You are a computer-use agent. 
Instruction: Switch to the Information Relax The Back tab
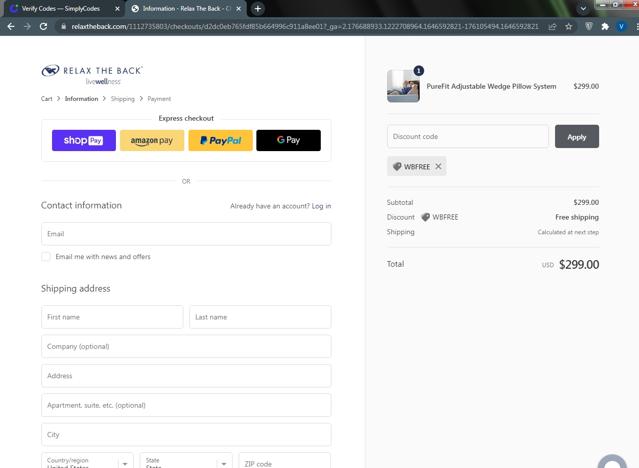click(186, 9)
